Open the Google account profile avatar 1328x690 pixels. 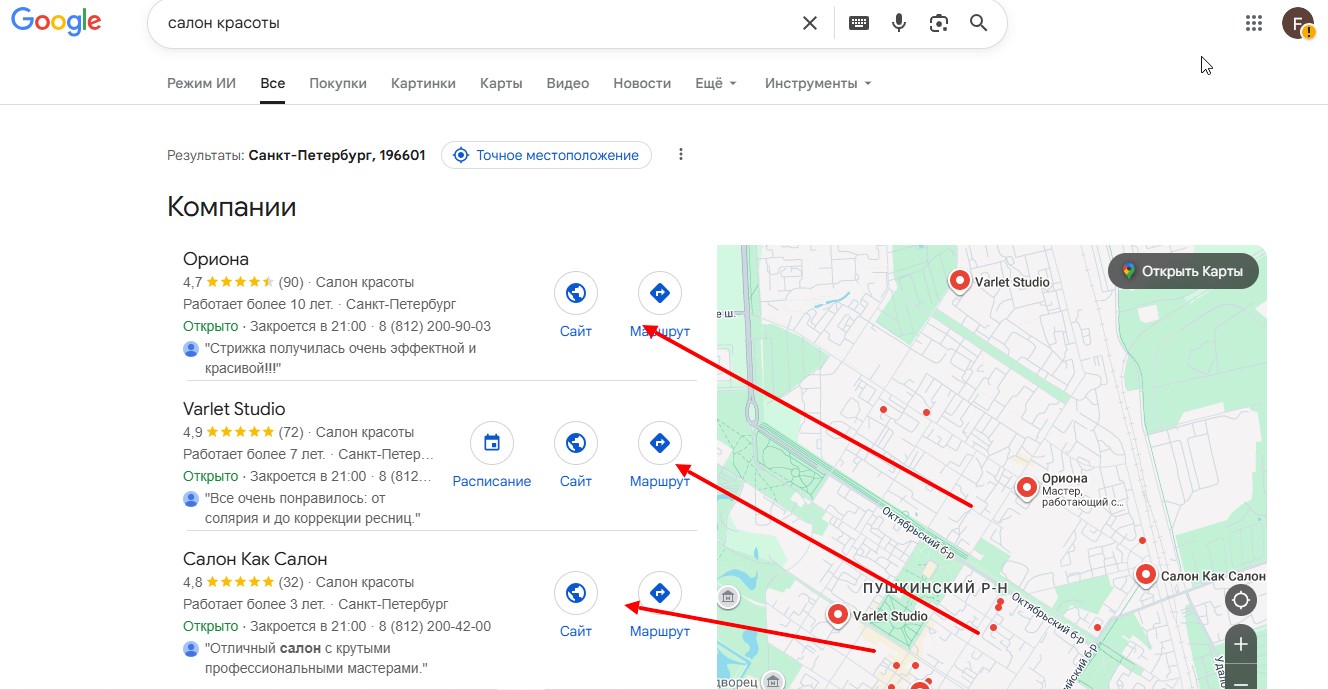point(1298,23)
